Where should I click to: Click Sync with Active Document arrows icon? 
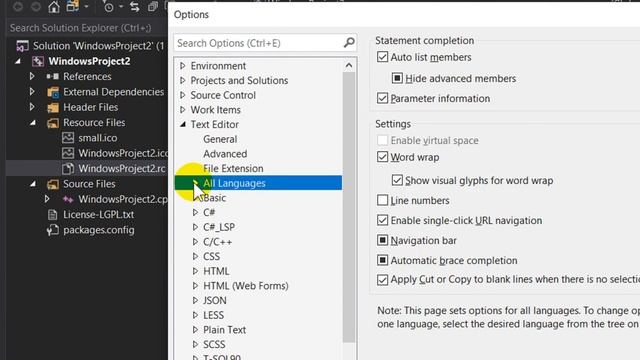[135, 7]
